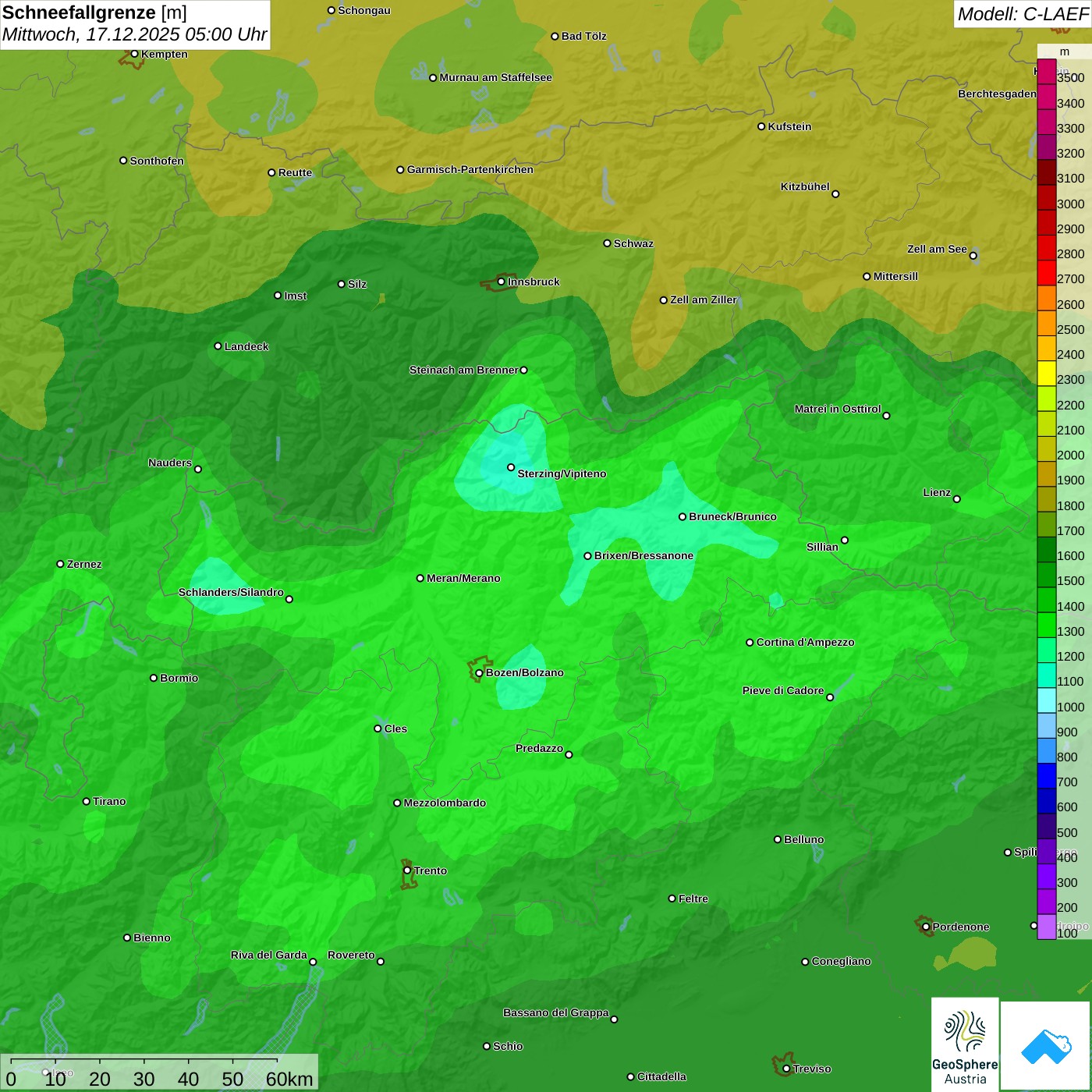The image size is (1092, 1092).
Task: Click the 'Rovereto' label
Action: point(352,955)
